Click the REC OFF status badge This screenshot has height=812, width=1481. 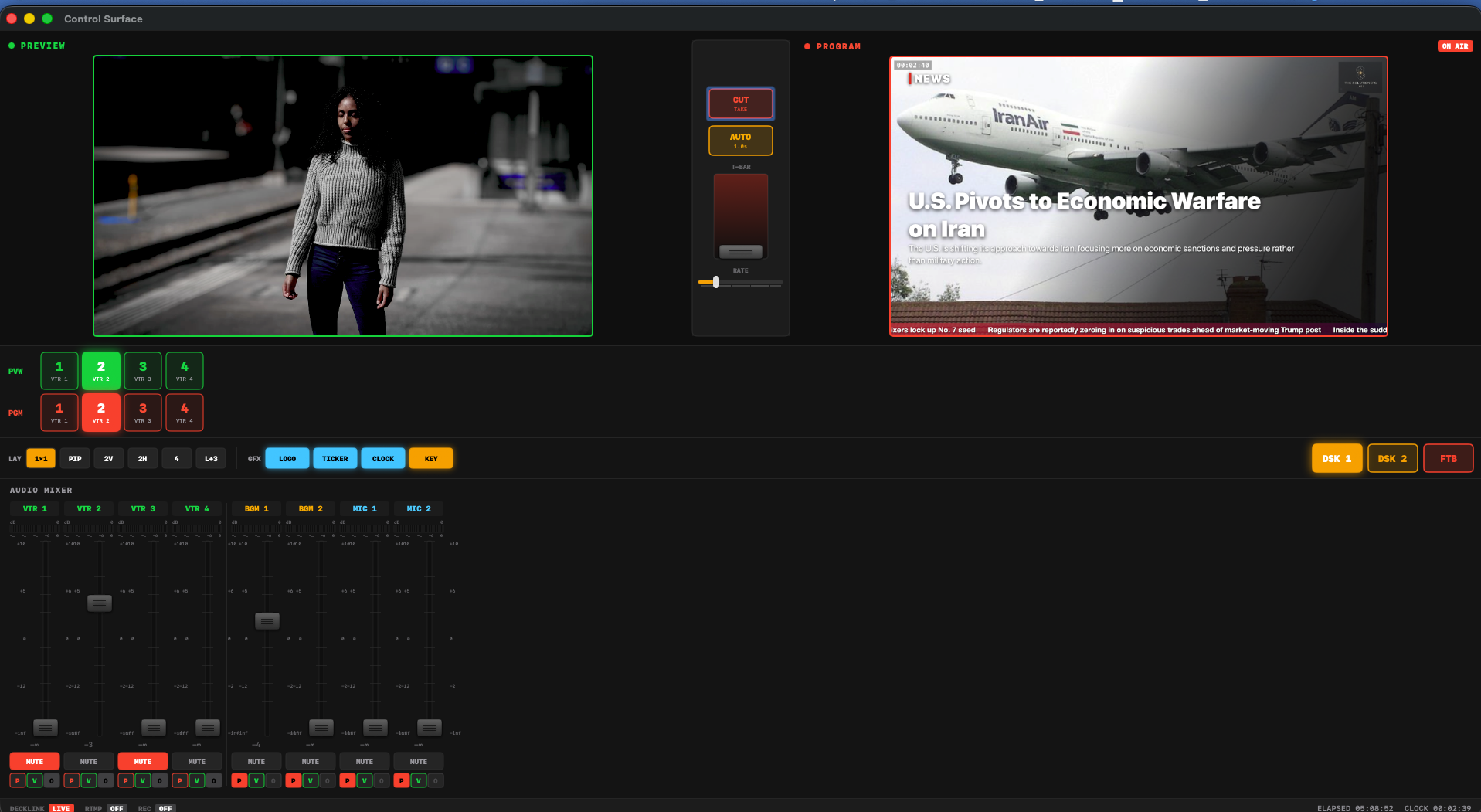(165, 808)
